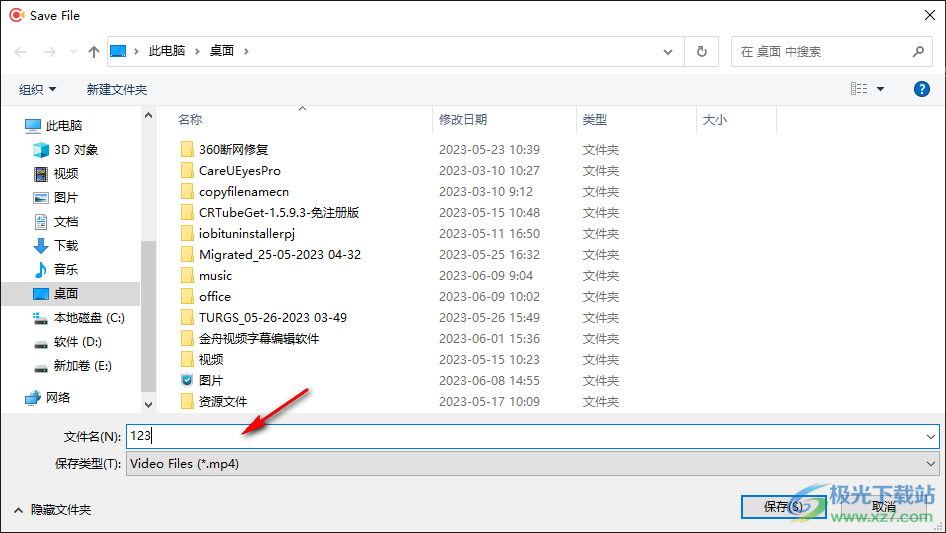Select 网络 in the sidebar

[58, 397]
